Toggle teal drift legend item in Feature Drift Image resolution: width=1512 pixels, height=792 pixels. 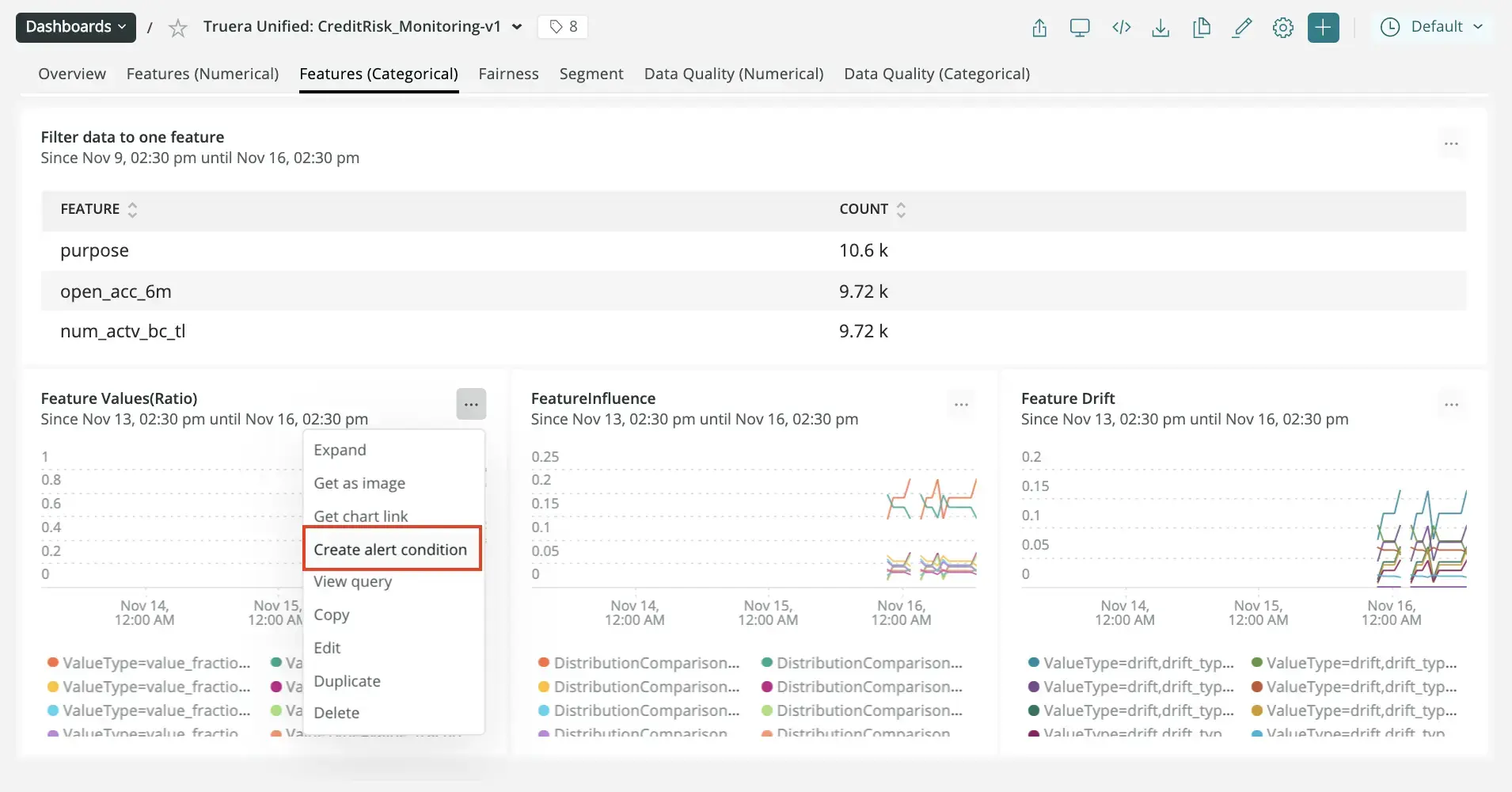pos(1131,663)
